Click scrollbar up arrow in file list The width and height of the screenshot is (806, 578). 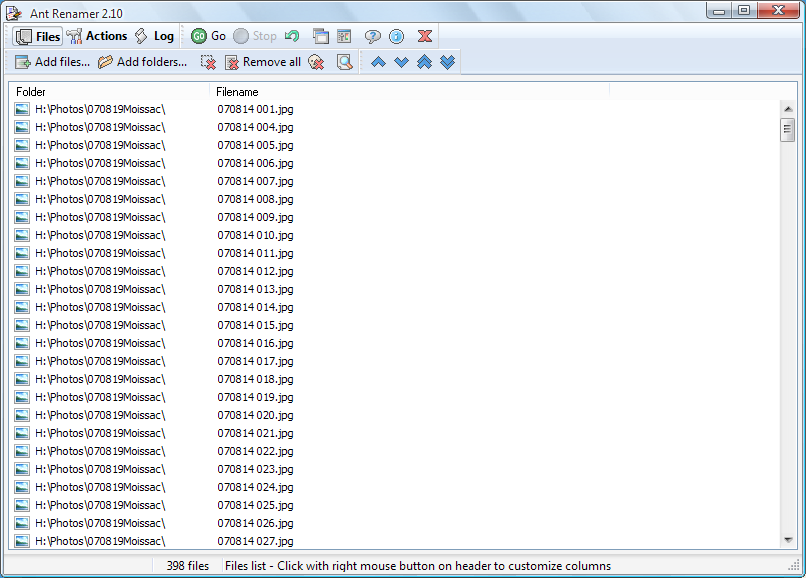[x=788, y=109]
